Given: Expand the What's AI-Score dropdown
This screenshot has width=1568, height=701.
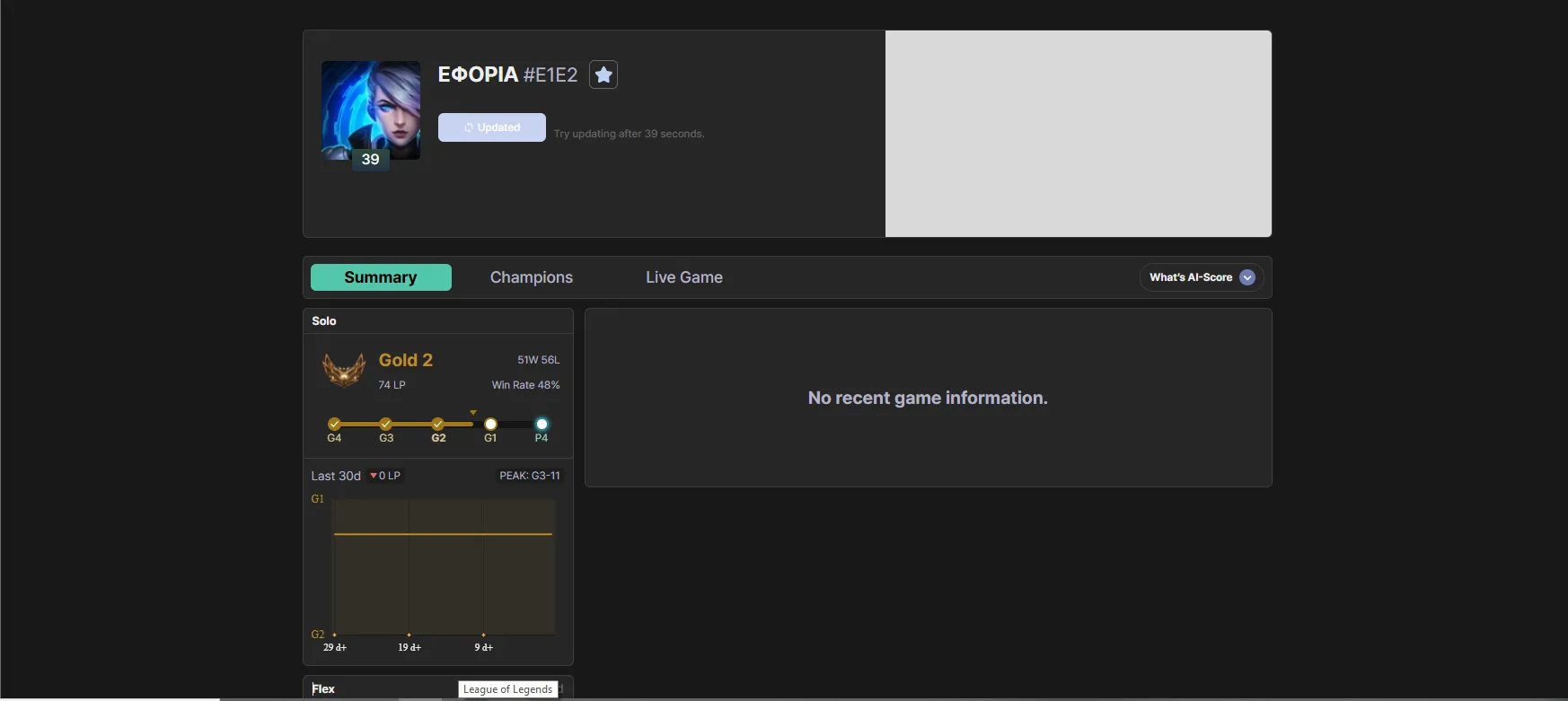Looking at the screenshot, I should [1202, 277].
